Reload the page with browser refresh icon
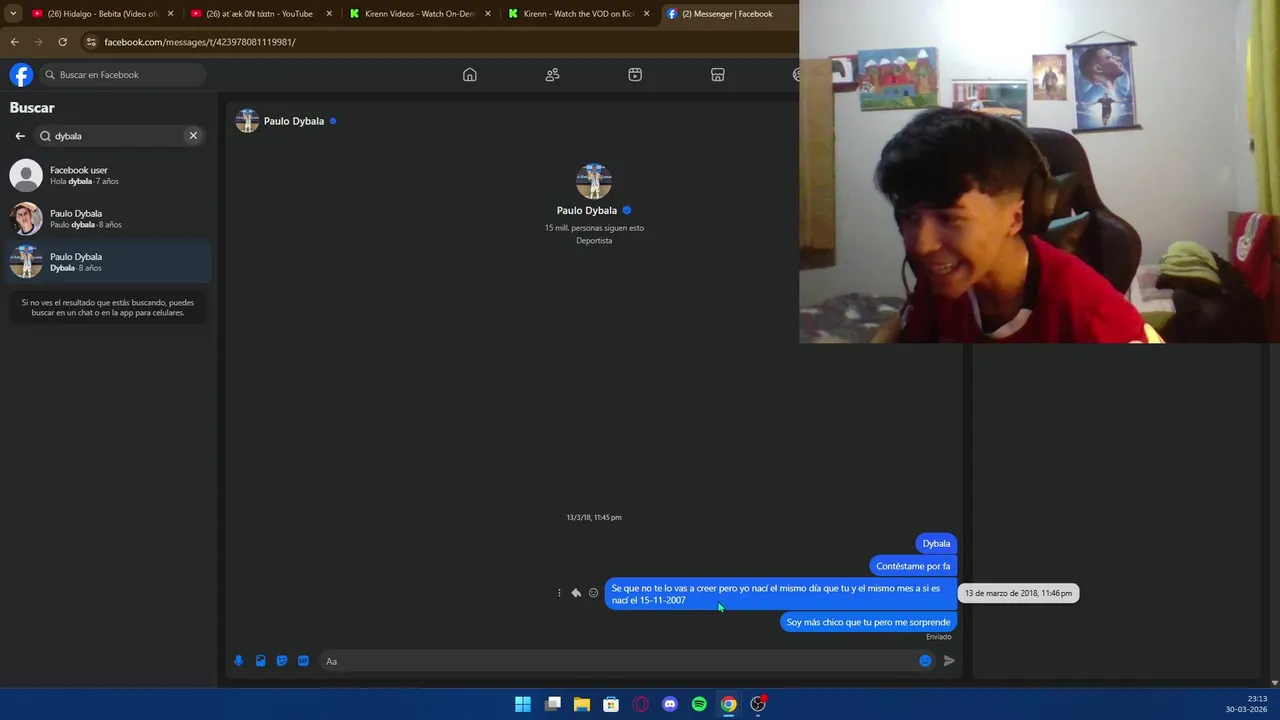Viewport: 1280px width, 720px height. coord(62,42)
